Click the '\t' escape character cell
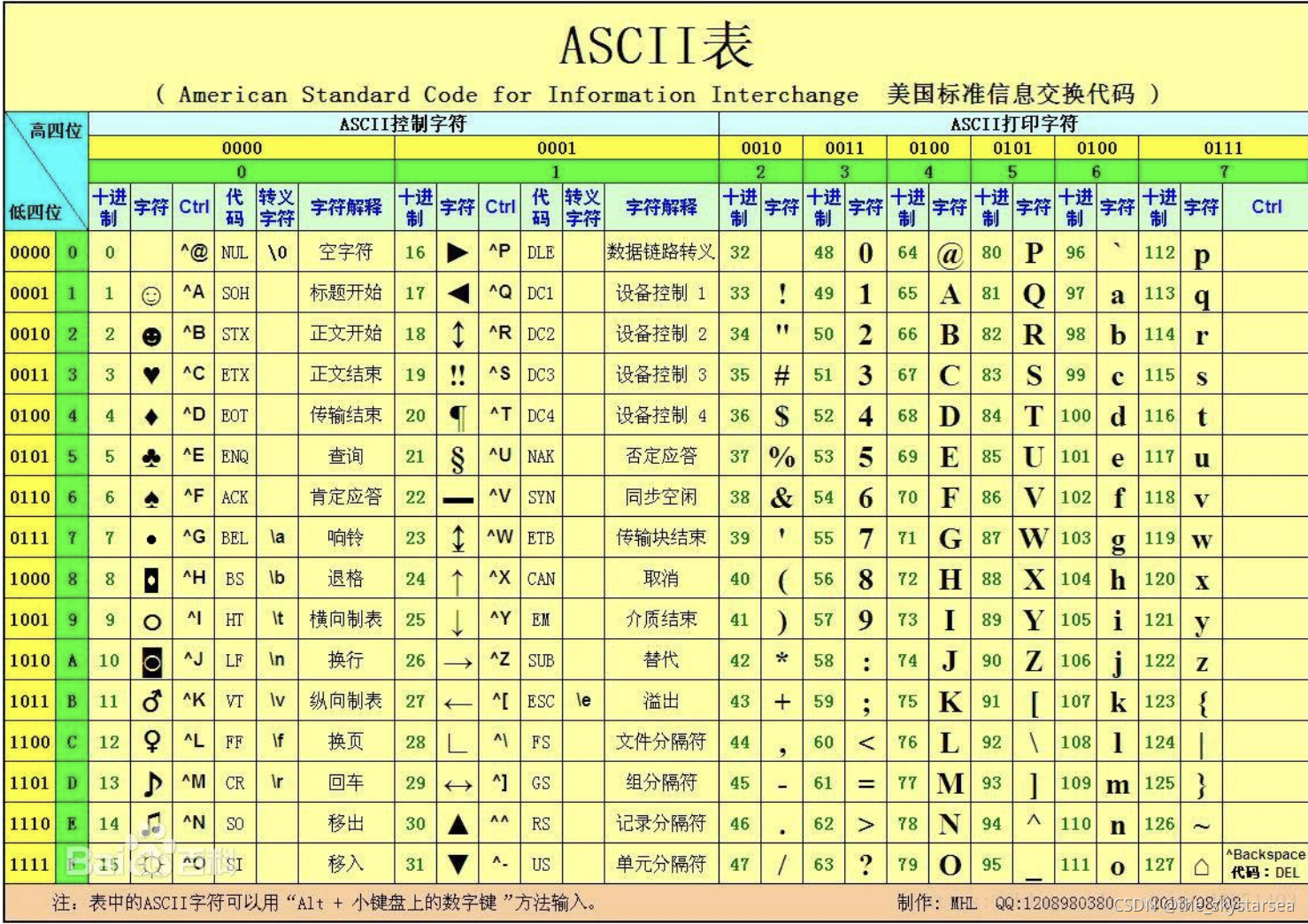The height and width of the screenshot is (924, 1308). pos(277,619)
